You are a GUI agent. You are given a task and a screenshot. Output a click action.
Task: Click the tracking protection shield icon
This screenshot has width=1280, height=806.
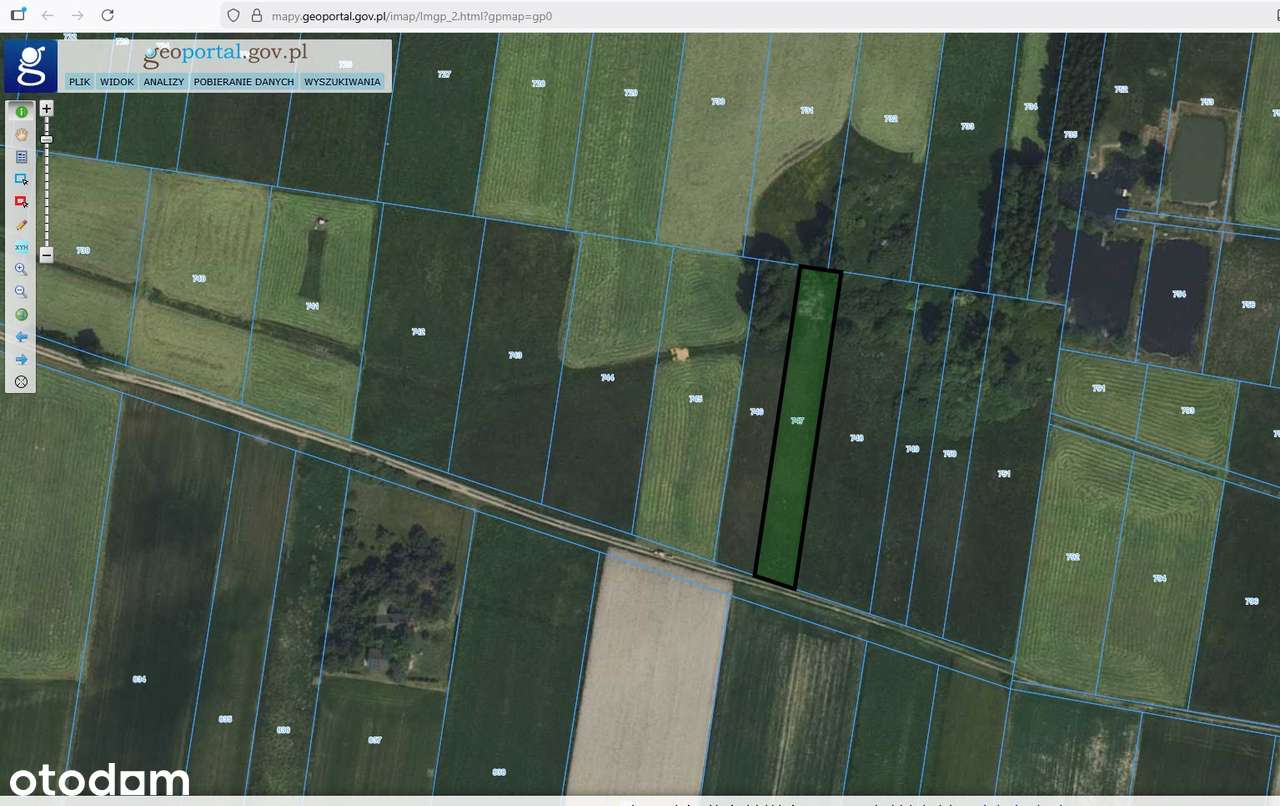(x=234, y=16)
